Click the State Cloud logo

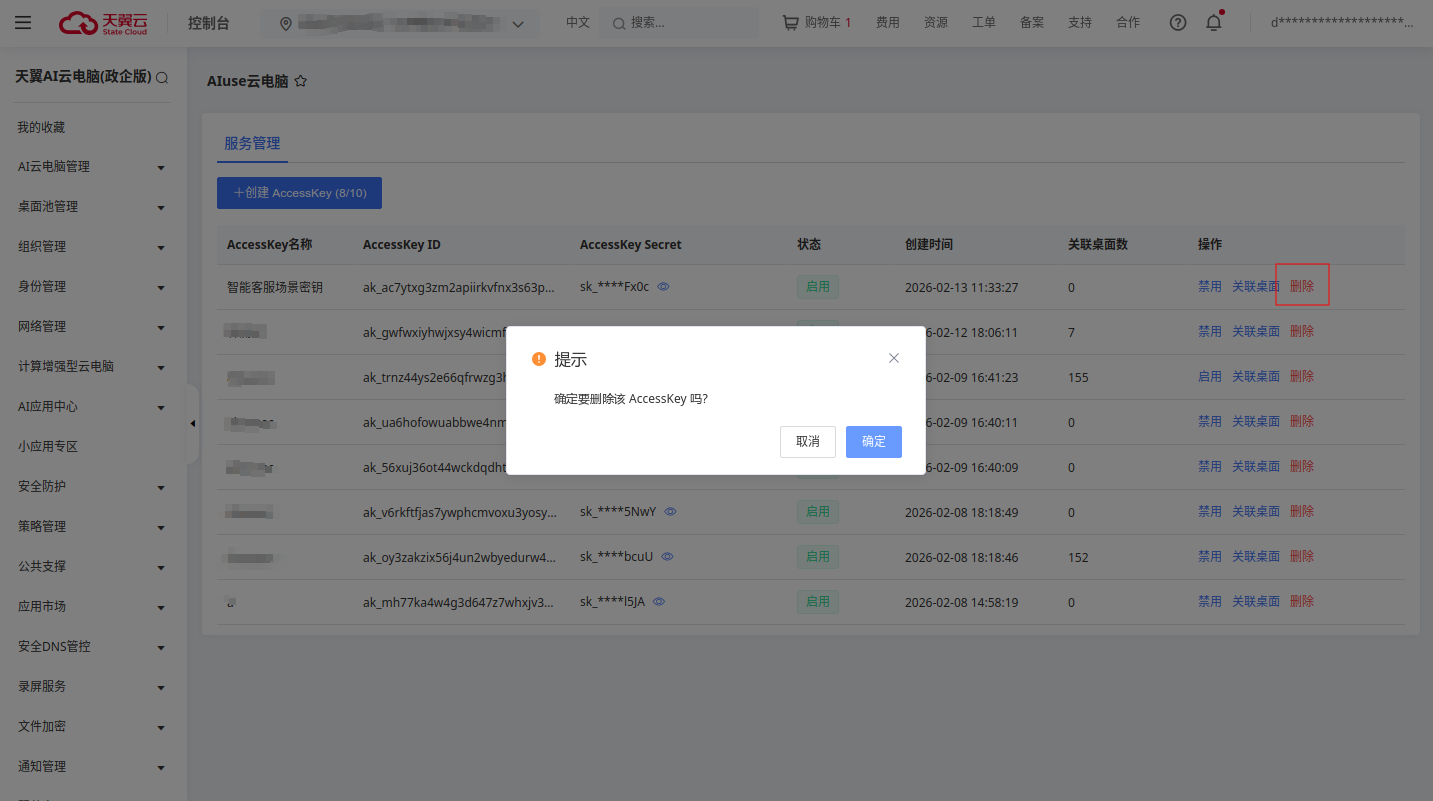coord(103,22)
